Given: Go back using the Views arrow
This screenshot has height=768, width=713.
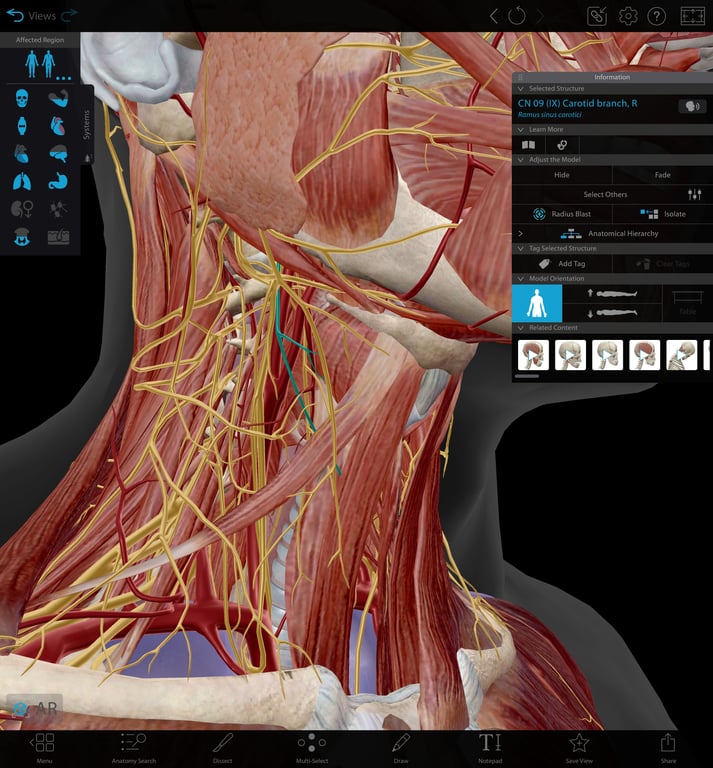Looking at the screenshot, I should (x=15, y=16).
